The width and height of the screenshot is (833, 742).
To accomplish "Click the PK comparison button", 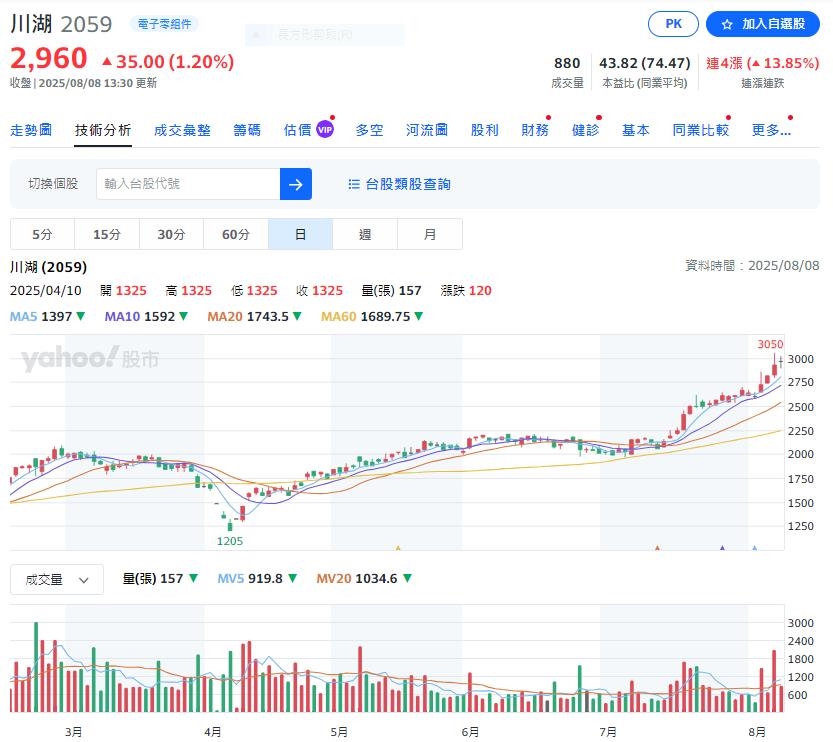I will 673,23.
